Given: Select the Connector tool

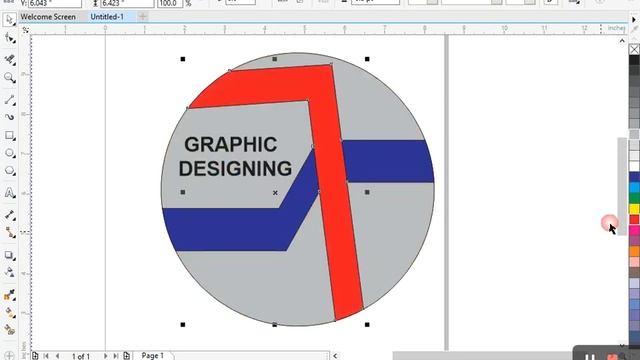Looking at the screenshot, I should point(9,233).
